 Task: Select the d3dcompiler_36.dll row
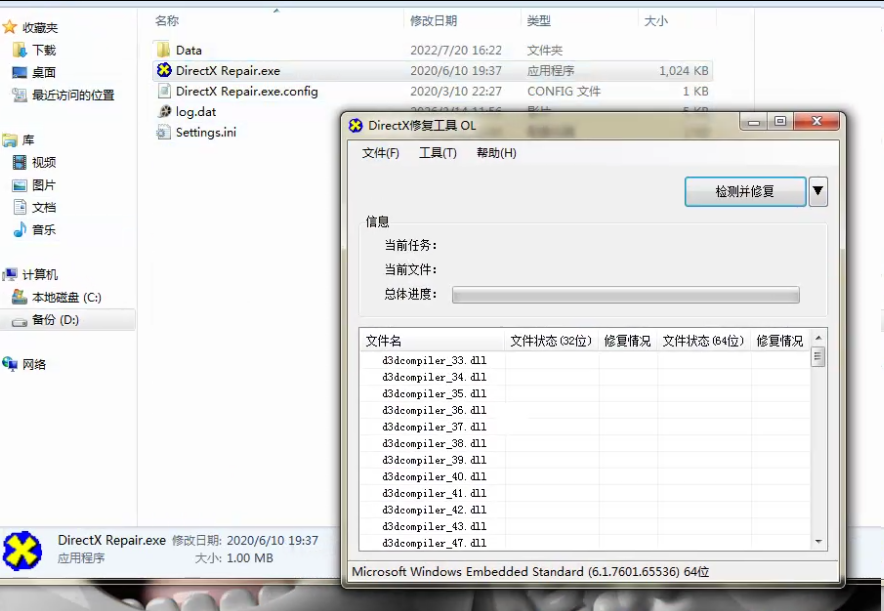click(x=585, y=410)
